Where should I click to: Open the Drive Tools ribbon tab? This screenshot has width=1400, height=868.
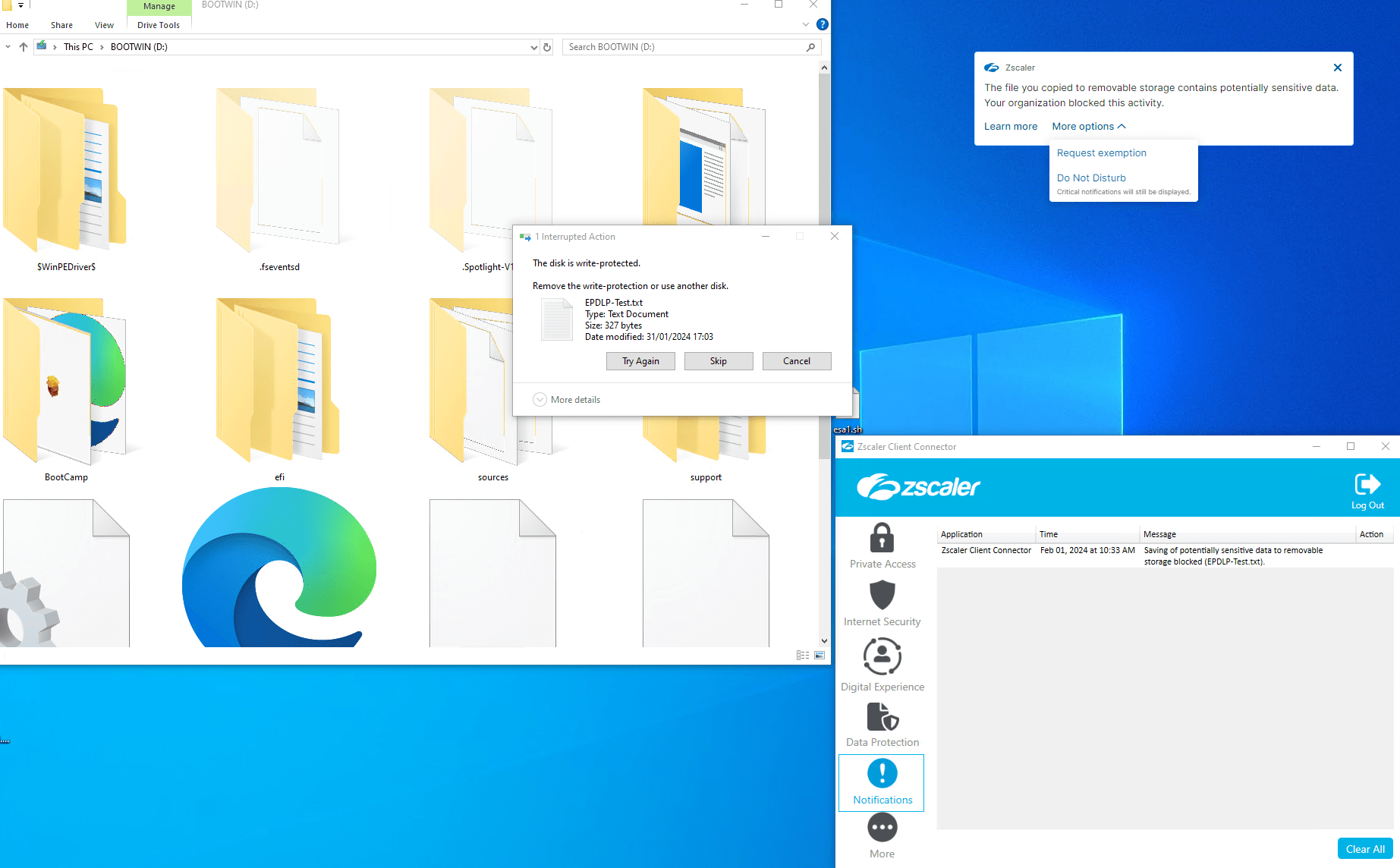point(159,25)
